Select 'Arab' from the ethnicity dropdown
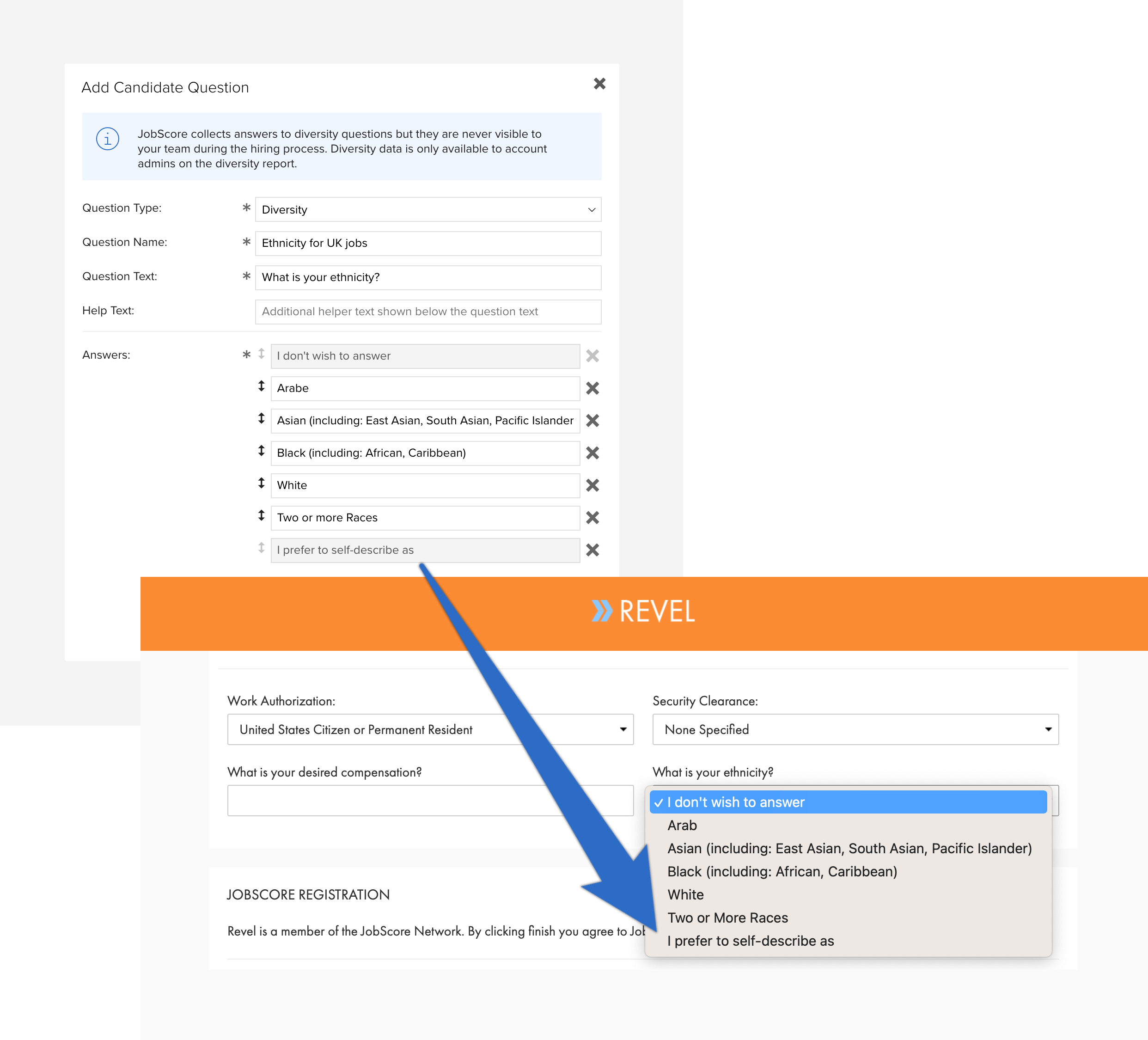 683,825
